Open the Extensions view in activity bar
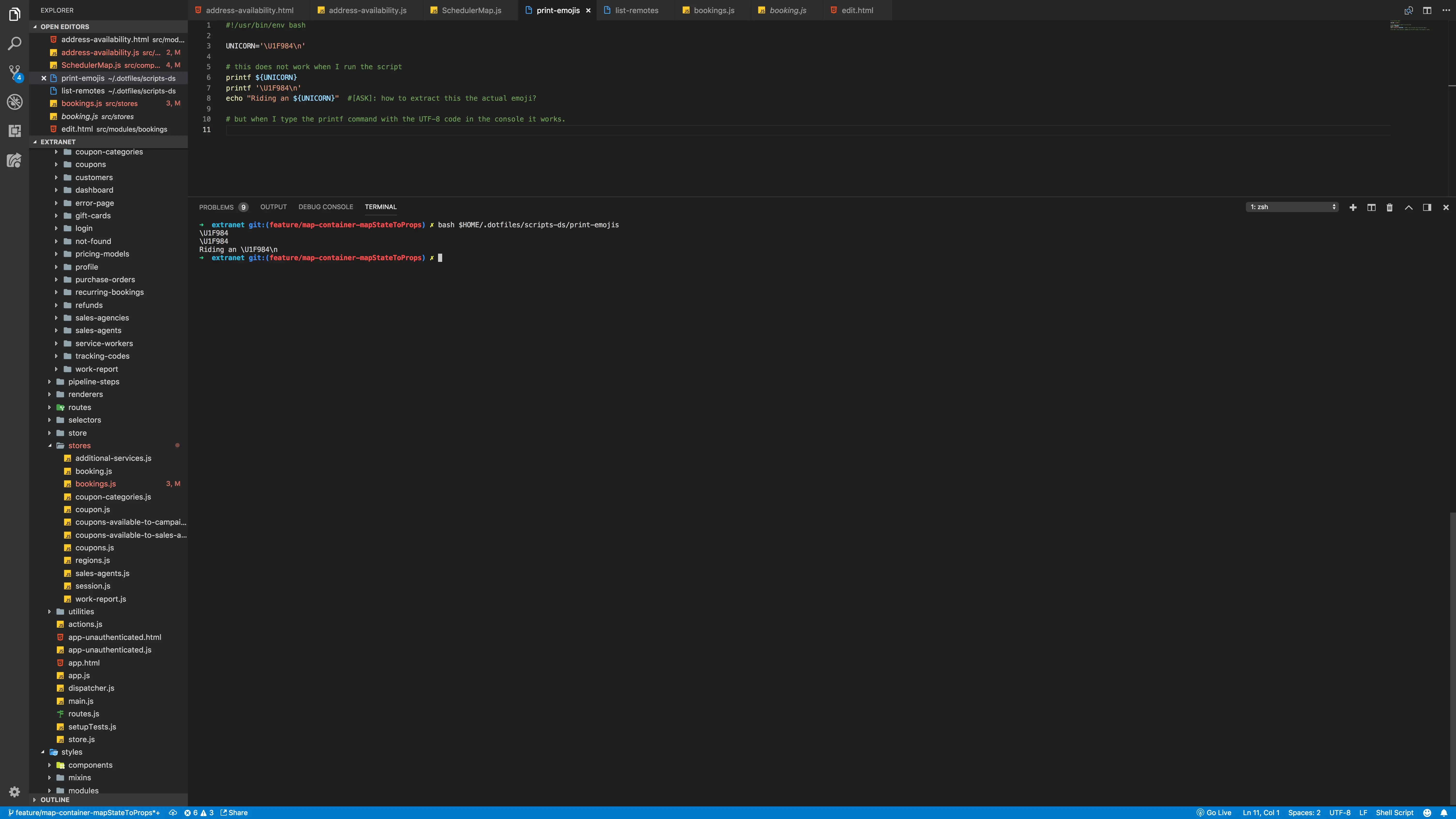 click(x=15, y=131)
